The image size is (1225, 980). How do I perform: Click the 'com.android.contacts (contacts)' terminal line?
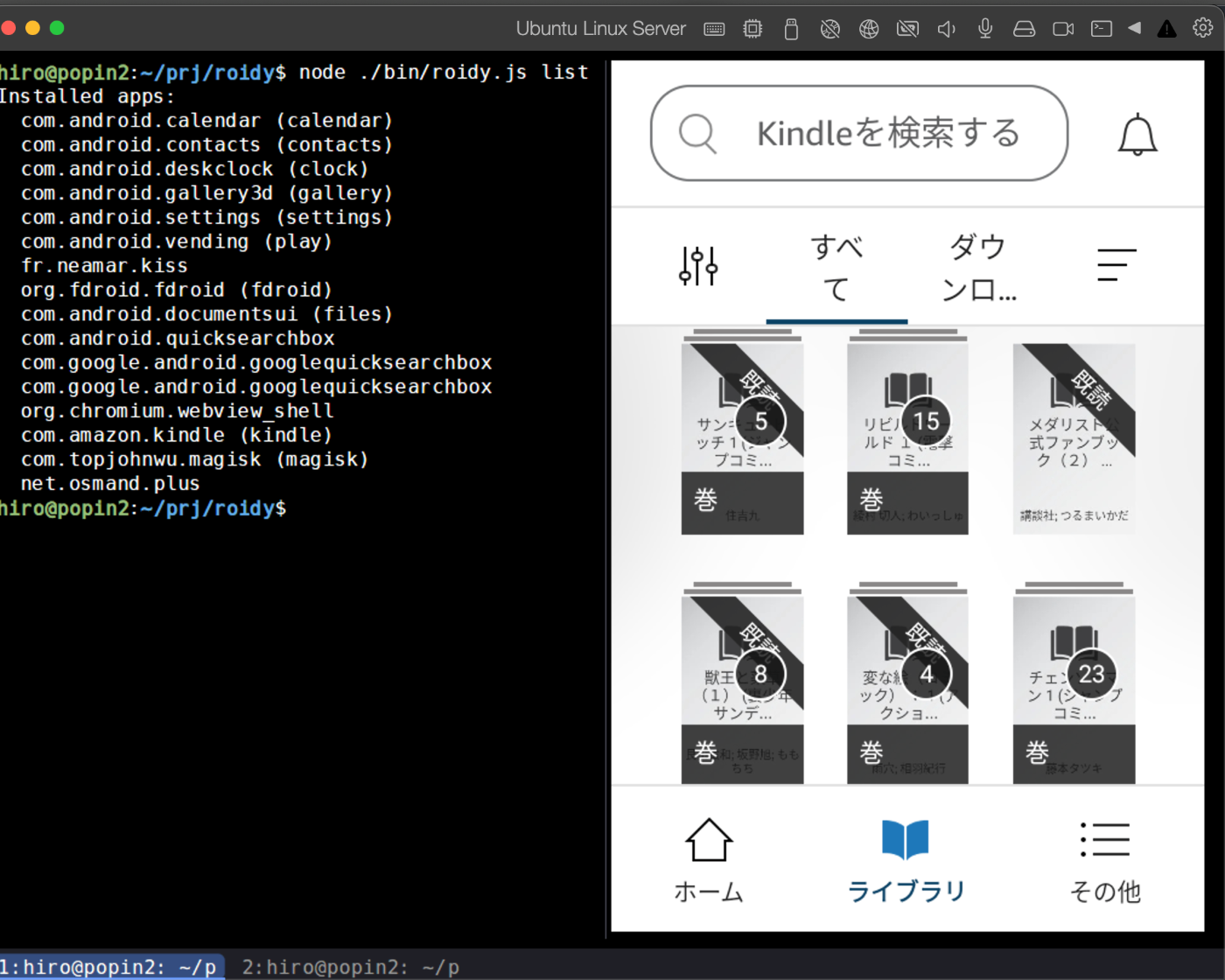(206, 145)
